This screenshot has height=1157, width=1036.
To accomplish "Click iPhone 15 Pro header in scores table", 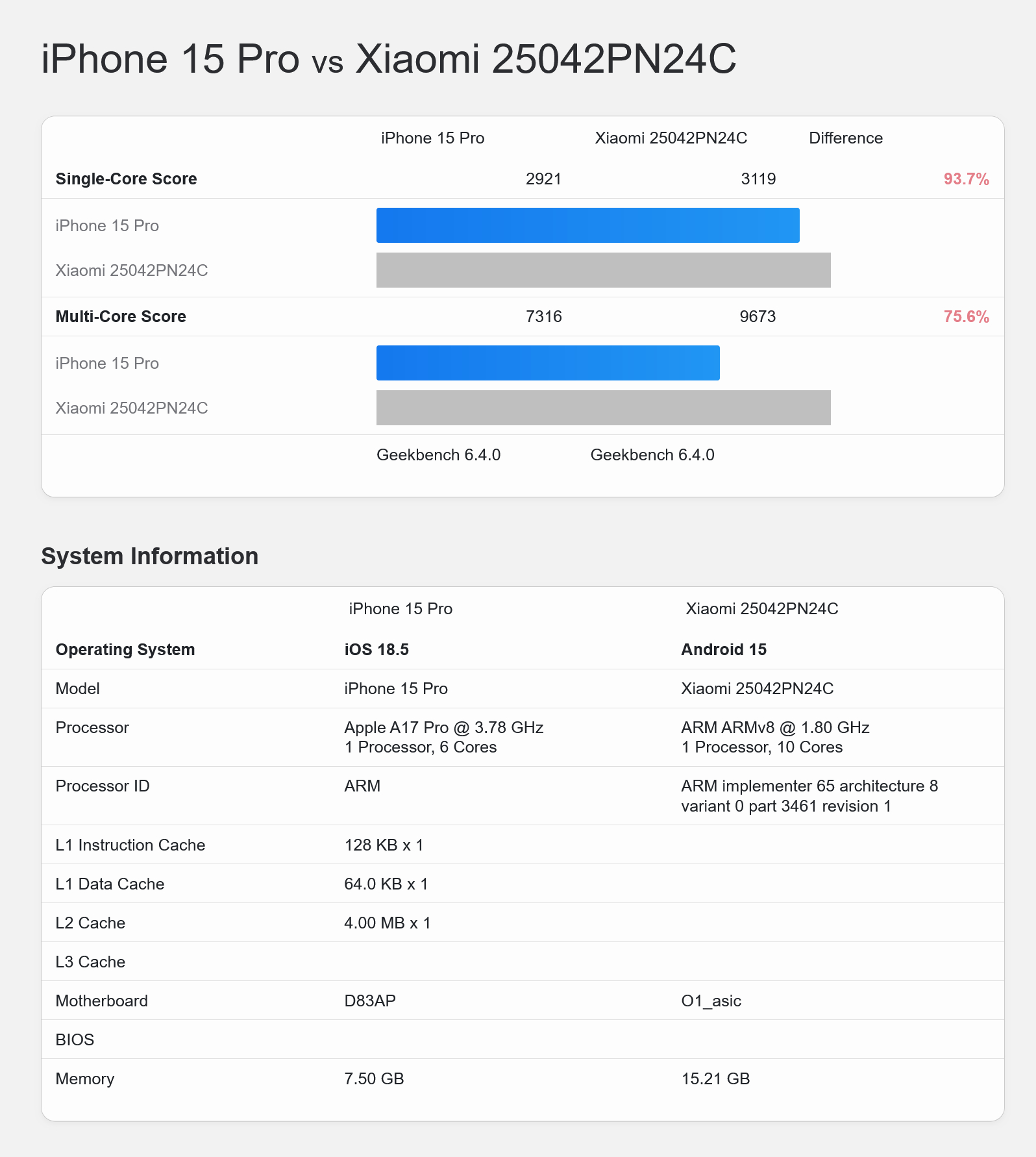I will coord(433,138).
